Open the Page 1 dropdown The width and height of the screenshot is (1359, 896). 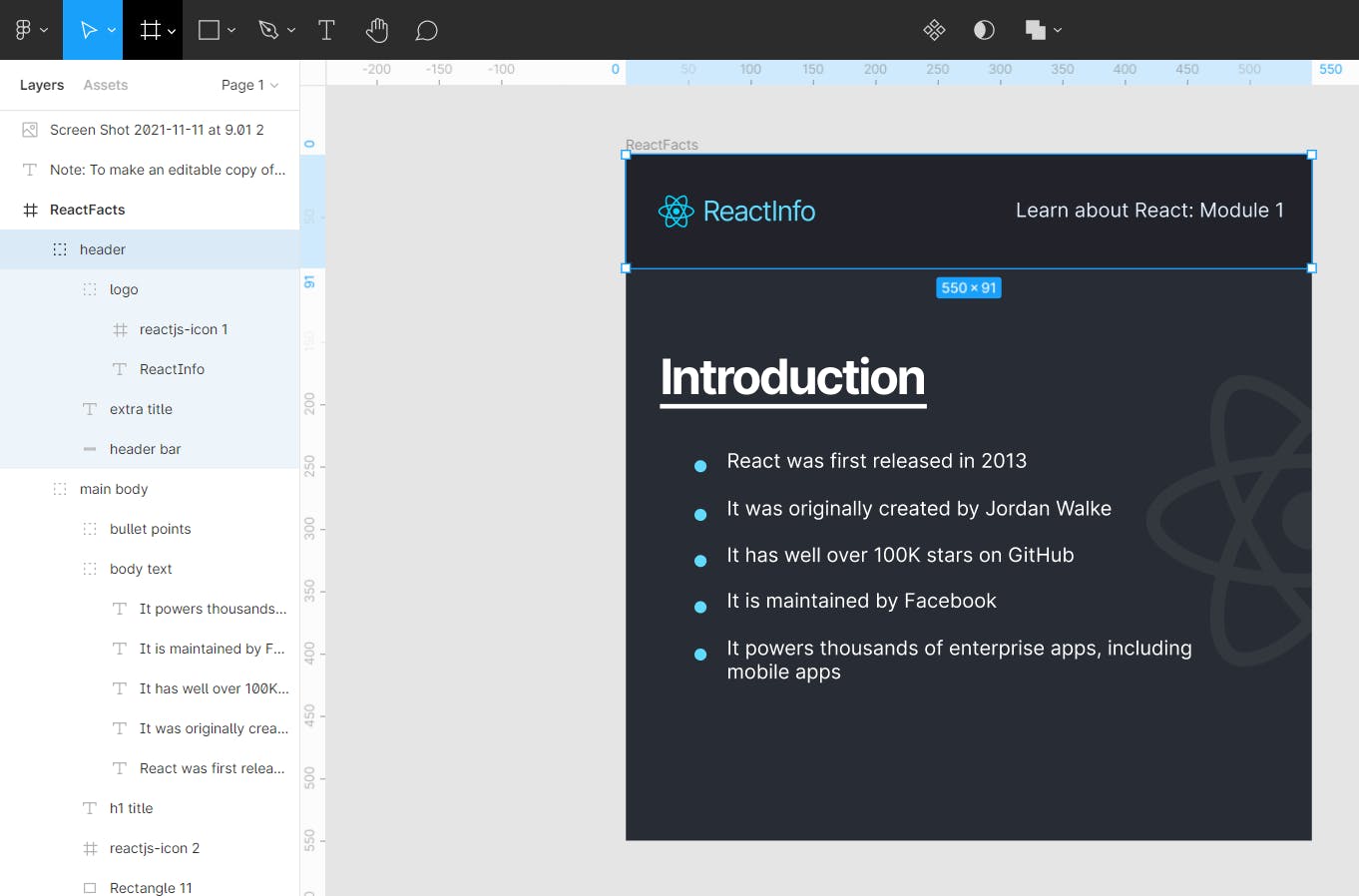click(x=249, y=85)
